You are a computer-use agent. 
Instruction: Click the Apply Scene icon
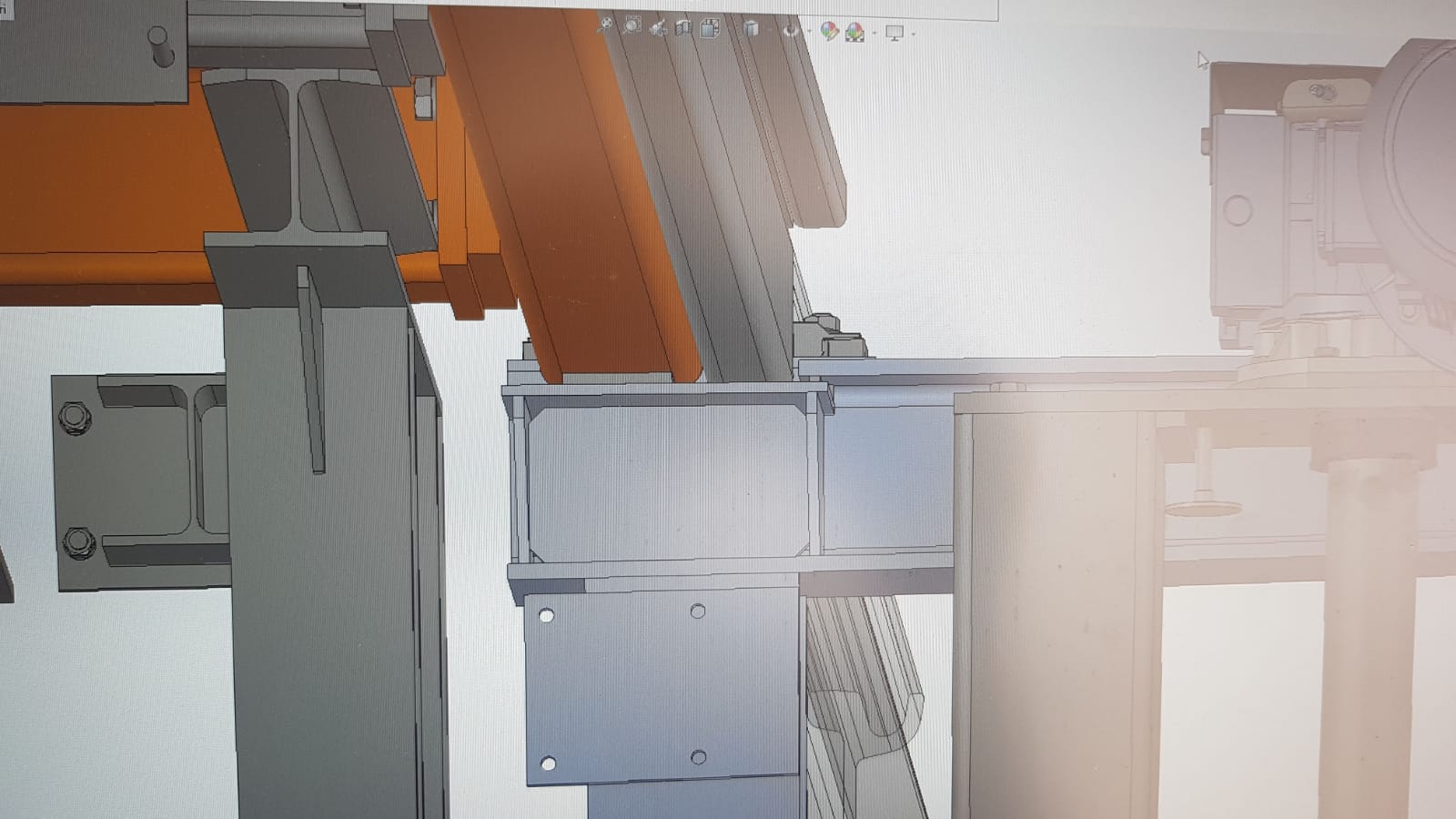tap(854, 33)
